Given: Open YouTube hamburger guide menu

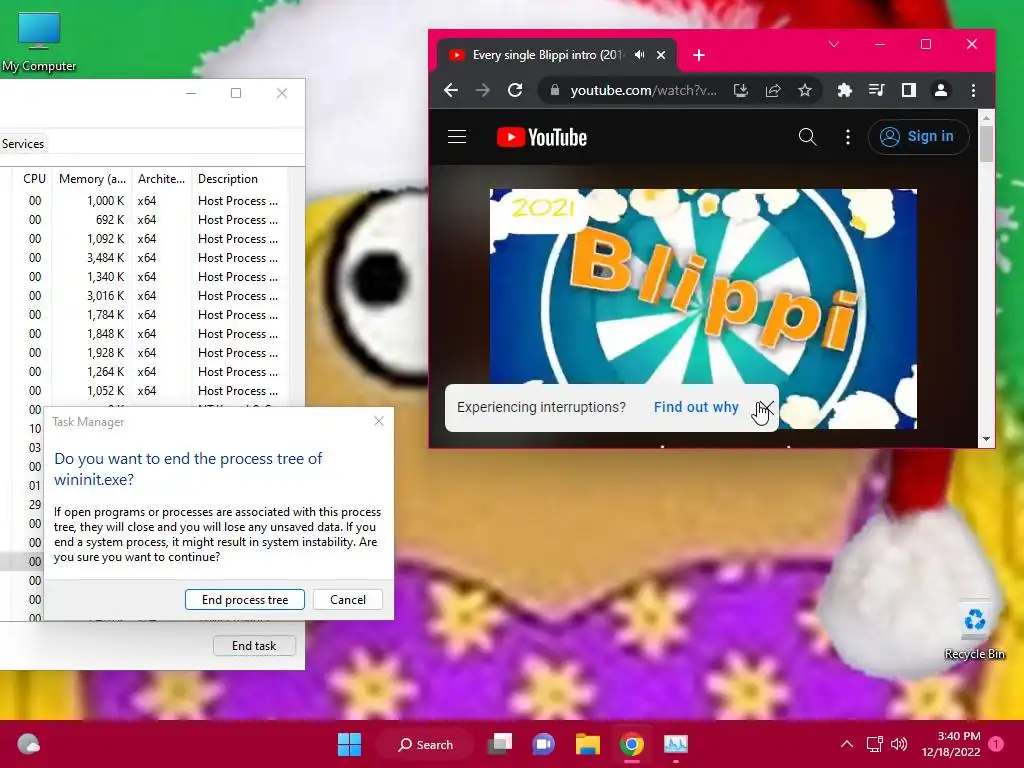Looking at the screenshot, I should click(456, 136).
